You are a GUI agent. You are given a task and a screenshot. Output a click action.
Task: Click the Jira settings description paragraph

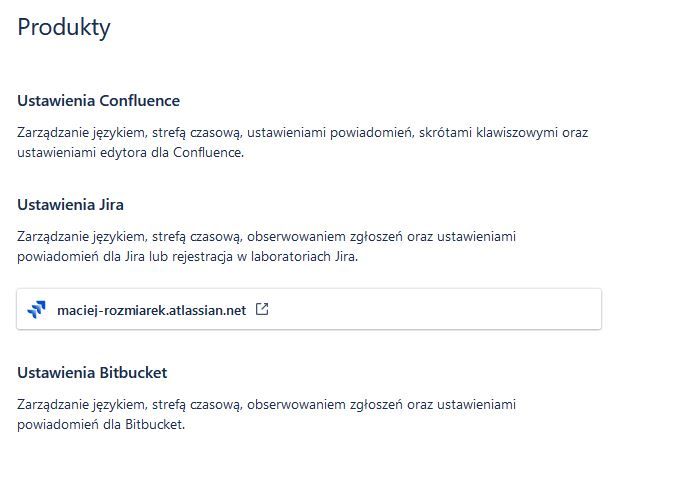[x=266, y=246]
